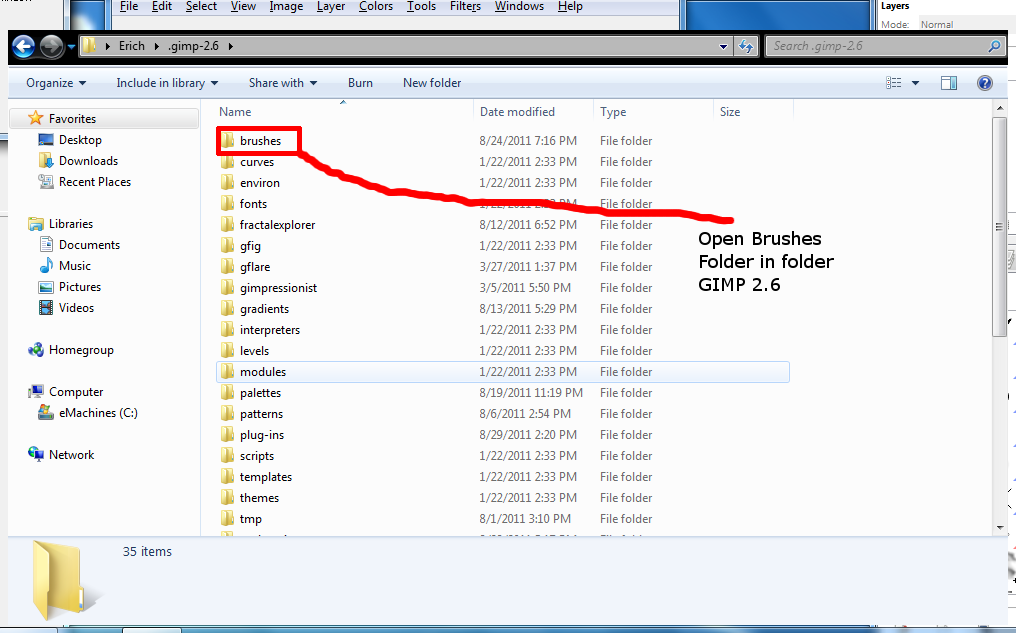Click the .gimp-2.6 breadcrumb
This screenshot has width=1016, height=633.
[x=193, y=46]
